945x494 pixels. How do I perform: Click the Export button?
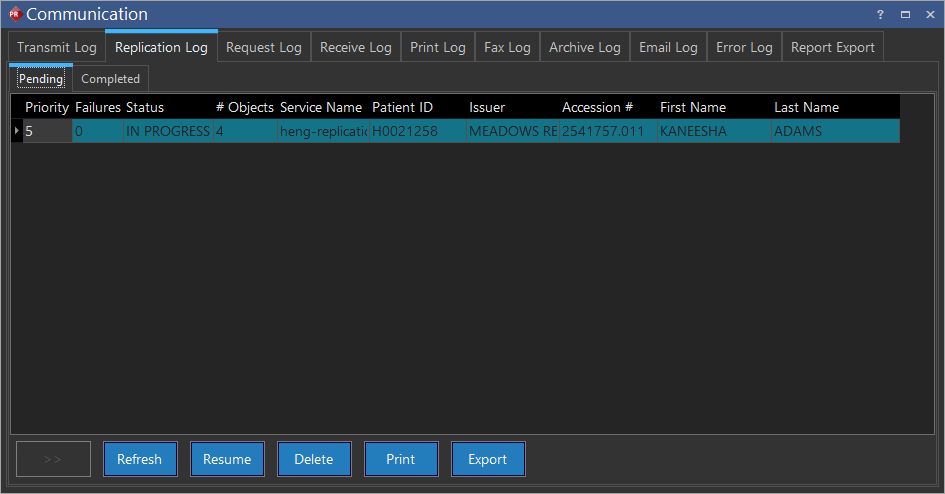[488, 459]
